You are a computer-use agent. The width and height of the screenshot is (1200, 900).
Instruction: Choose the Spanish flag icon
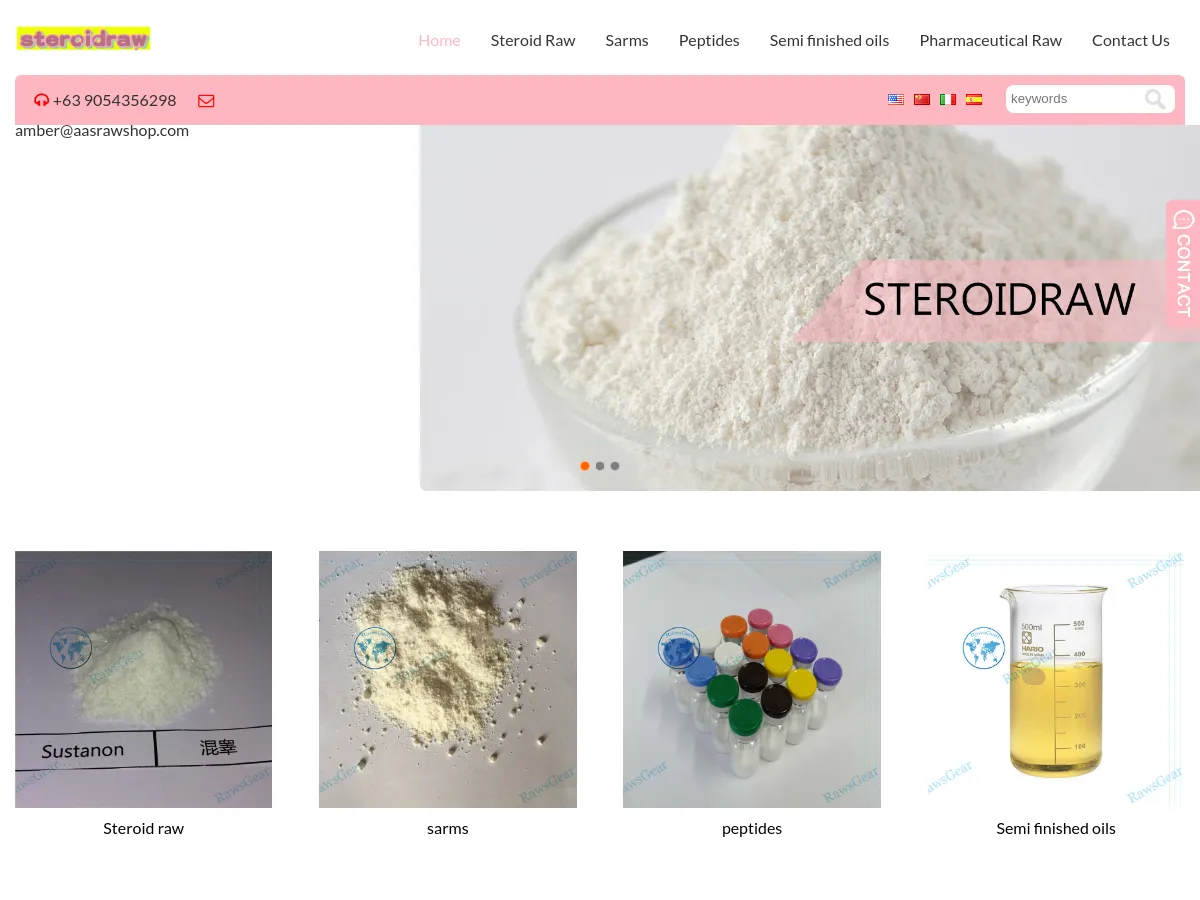pos(974,99)
